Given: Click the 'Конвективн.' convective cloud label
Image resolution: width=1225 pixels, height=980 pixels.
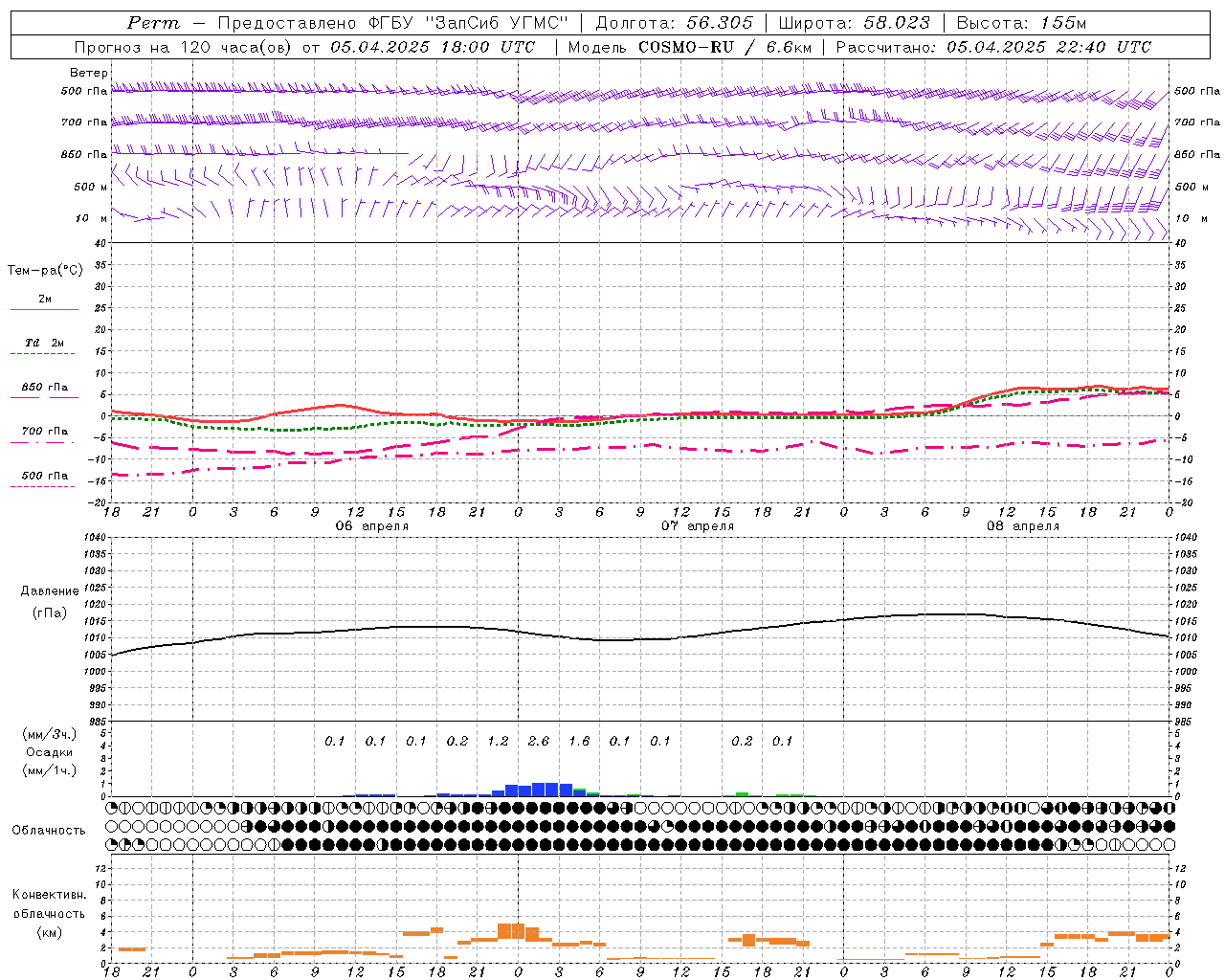Looking at the screenshot, I should pos(49,895).
